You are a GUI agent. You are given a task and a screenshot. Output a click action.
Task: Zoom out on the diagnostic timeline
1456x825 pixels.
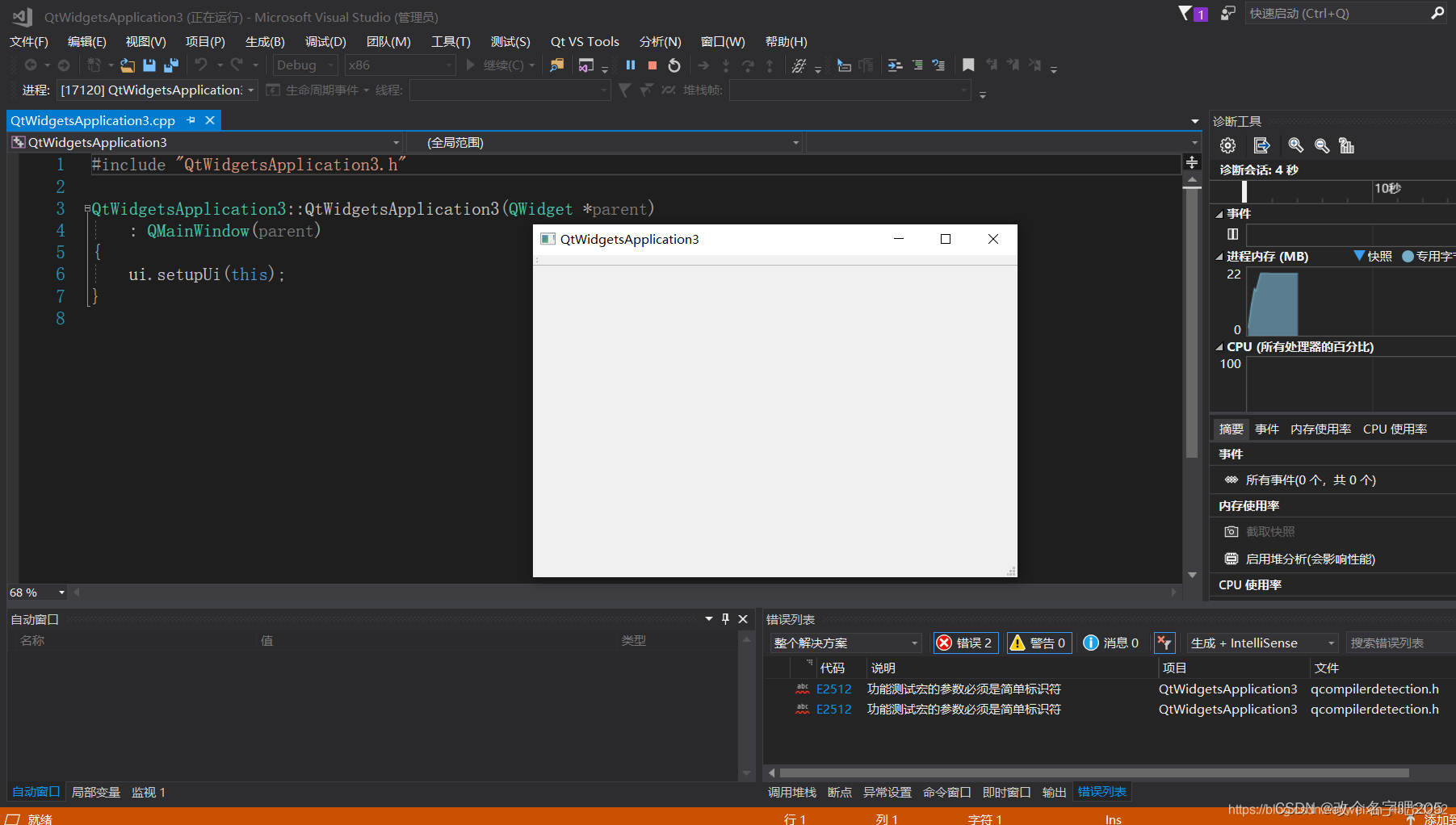click(1322, 145)
